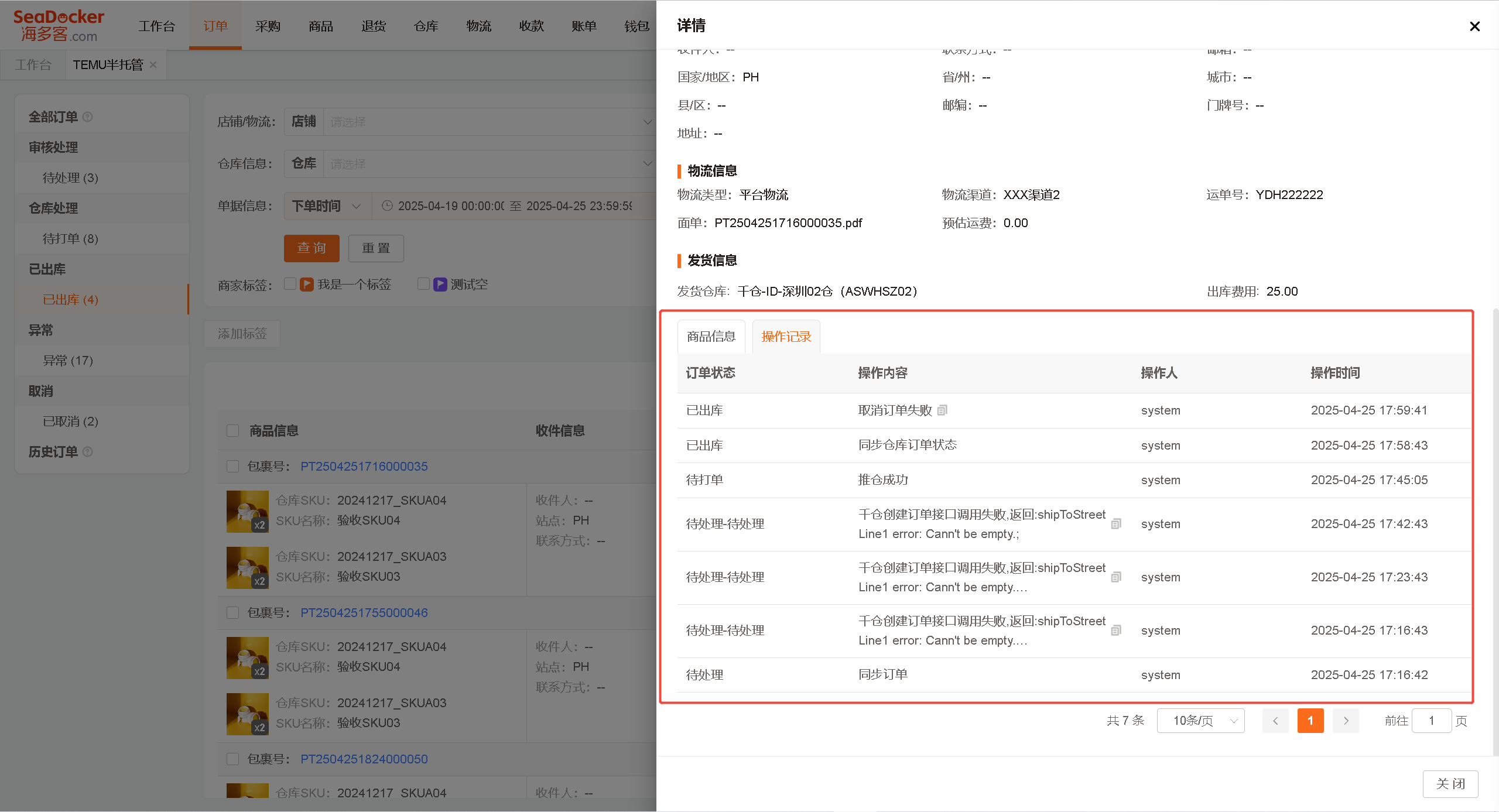Switch to the 商品信息 tab
The width and height of the screenshot is (1499, 812).
click(711, 337)
